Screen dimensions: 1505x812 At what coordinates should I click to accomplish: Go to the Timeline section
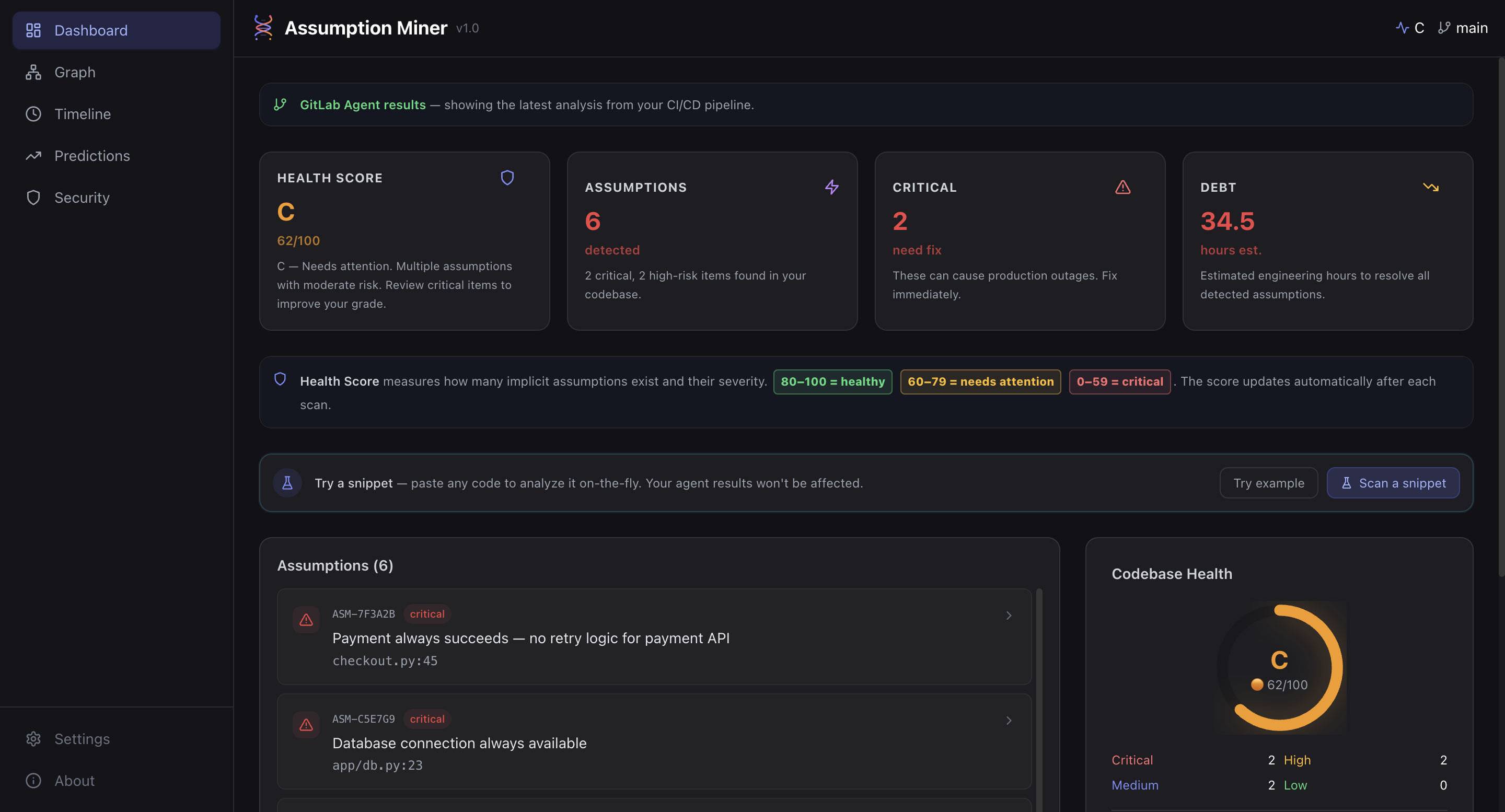[x=83, y=114]
